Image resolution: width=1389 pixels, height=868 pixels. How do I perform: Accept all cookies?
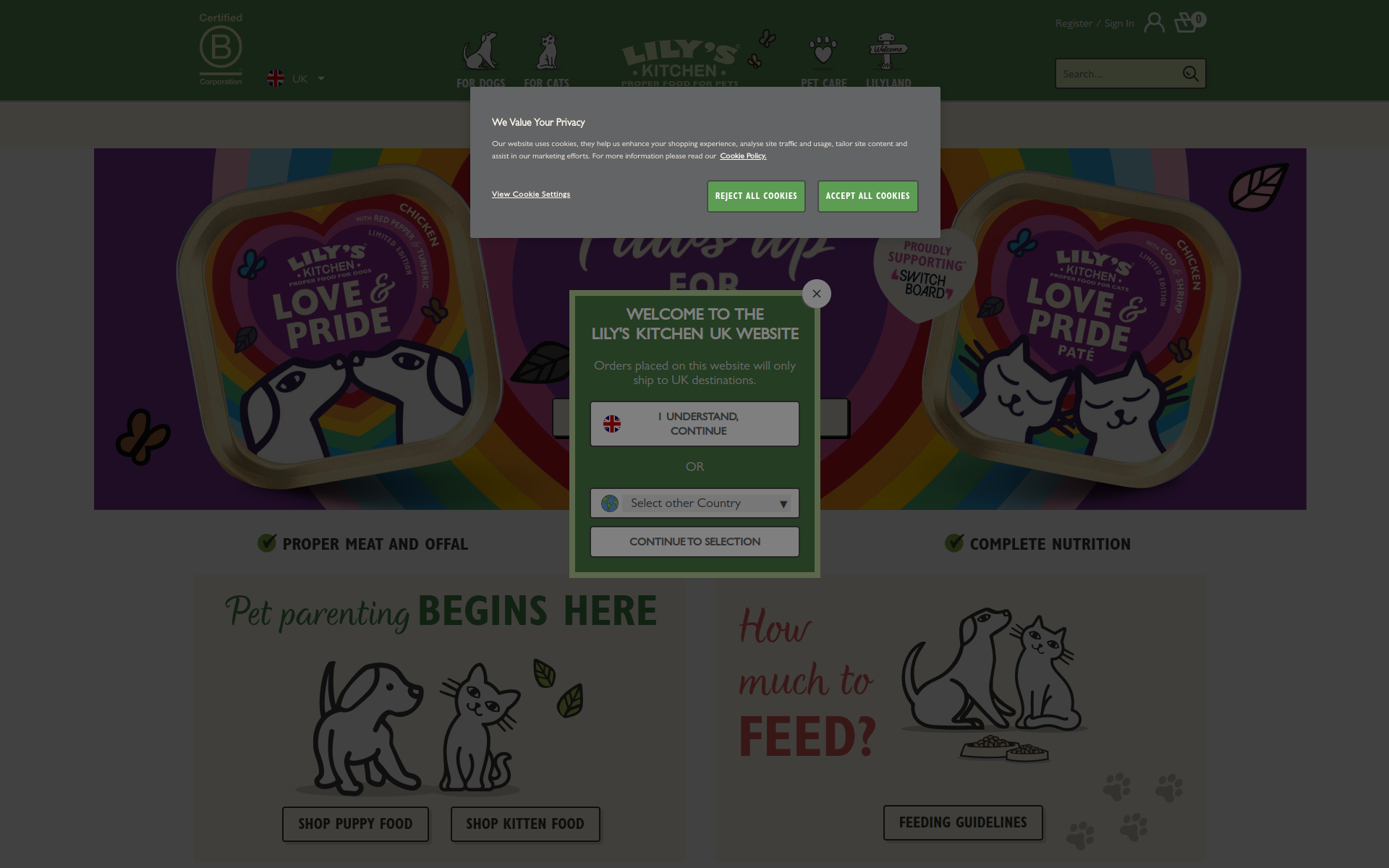[x=867, y=196]
